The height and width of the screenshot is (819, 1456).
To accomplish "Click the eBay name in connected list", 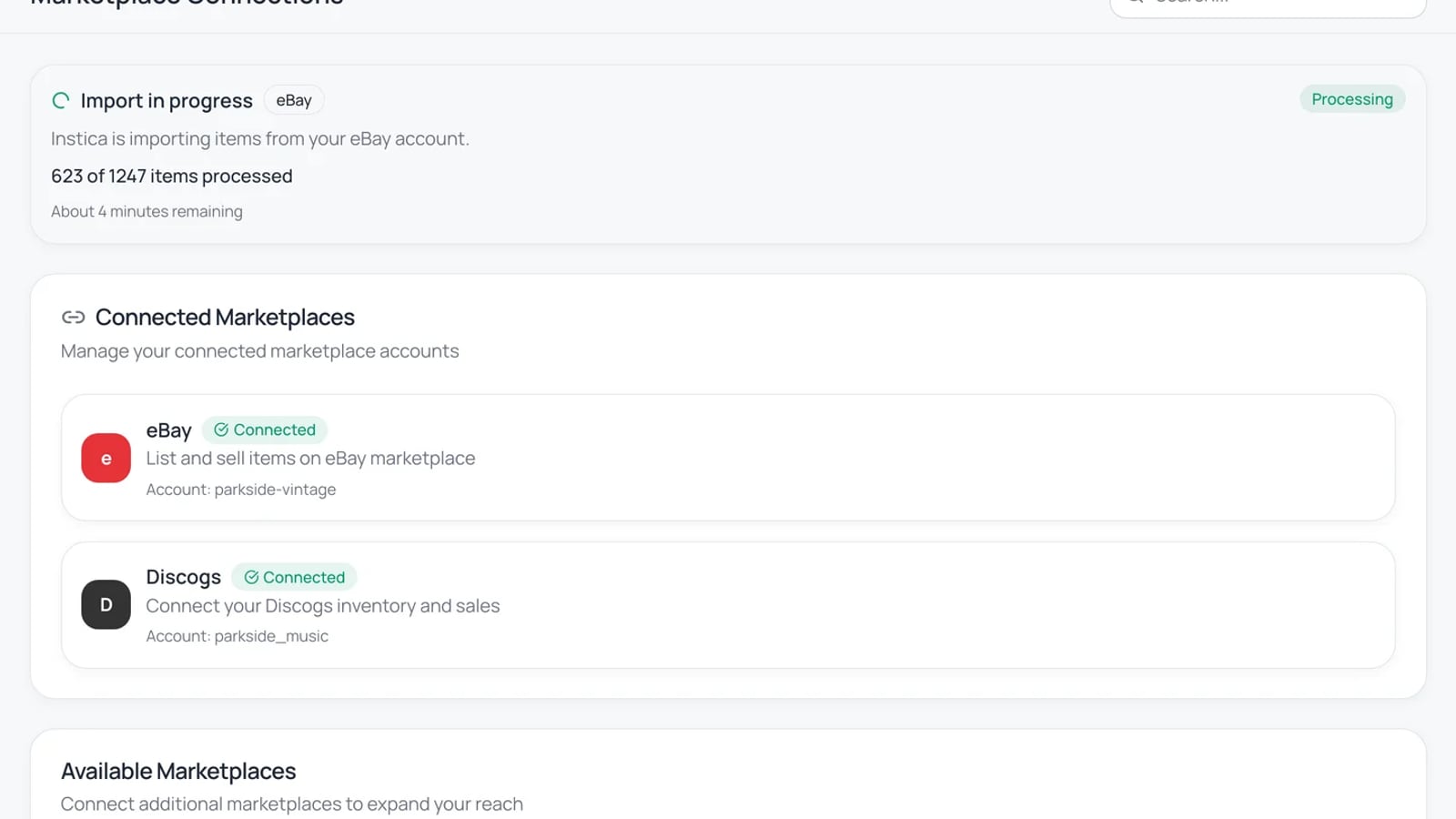I will pos(169,430).
